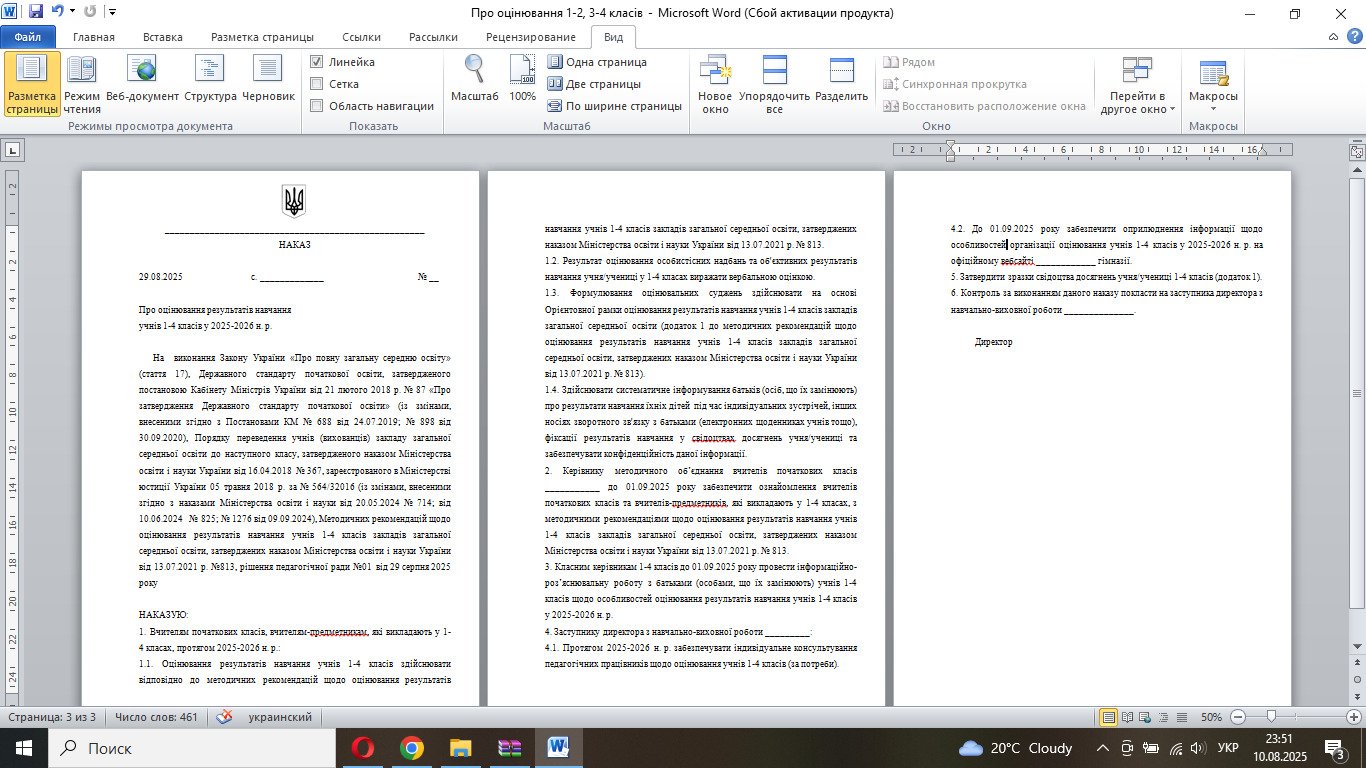Switch to Режим чтения view
The image size is (1366, 768).
point(82,83)
